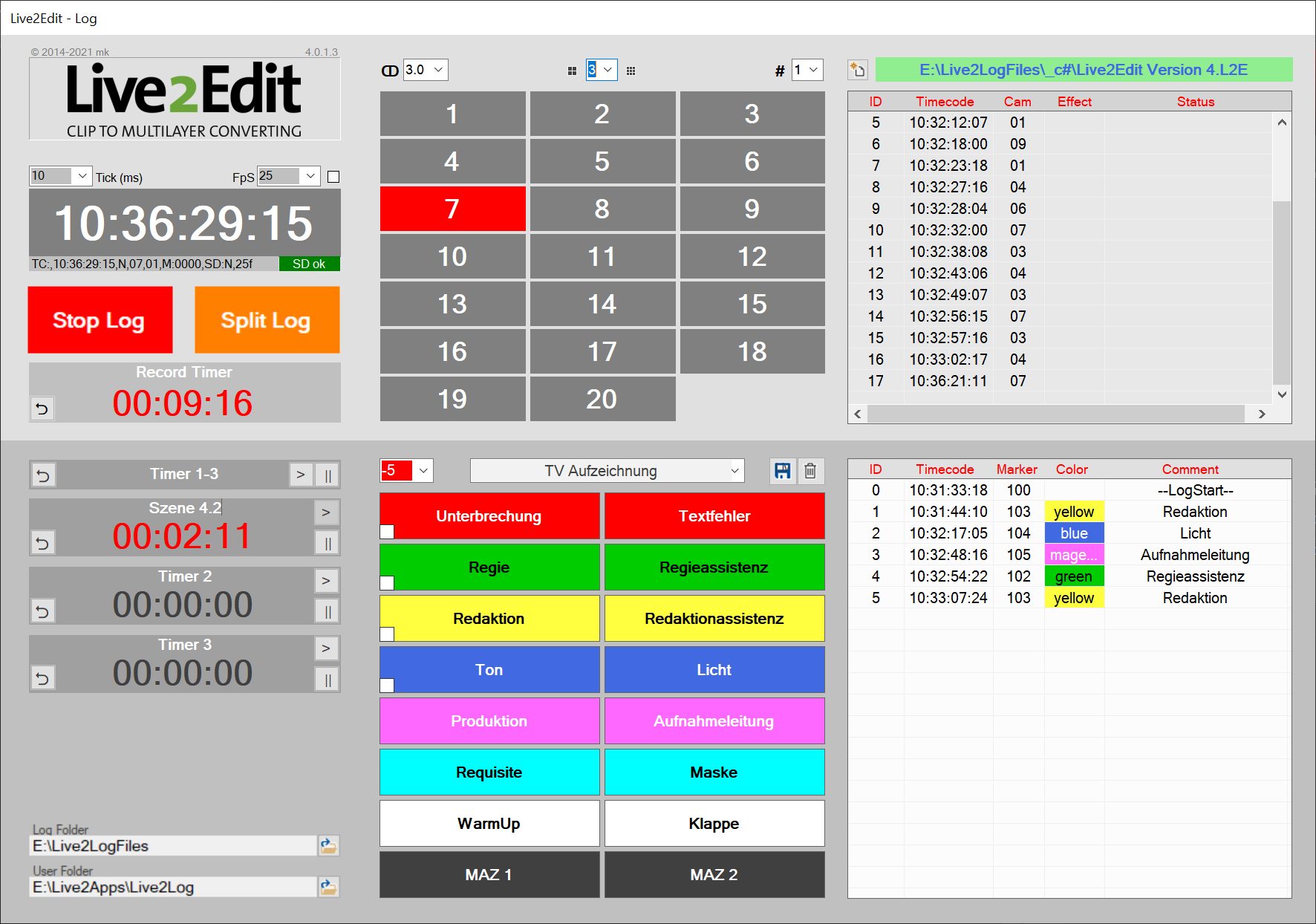Reset Timer 3 with its undo icon
Image resolution: width=1316 pixels, height=924 pixels.
[43, 679]
